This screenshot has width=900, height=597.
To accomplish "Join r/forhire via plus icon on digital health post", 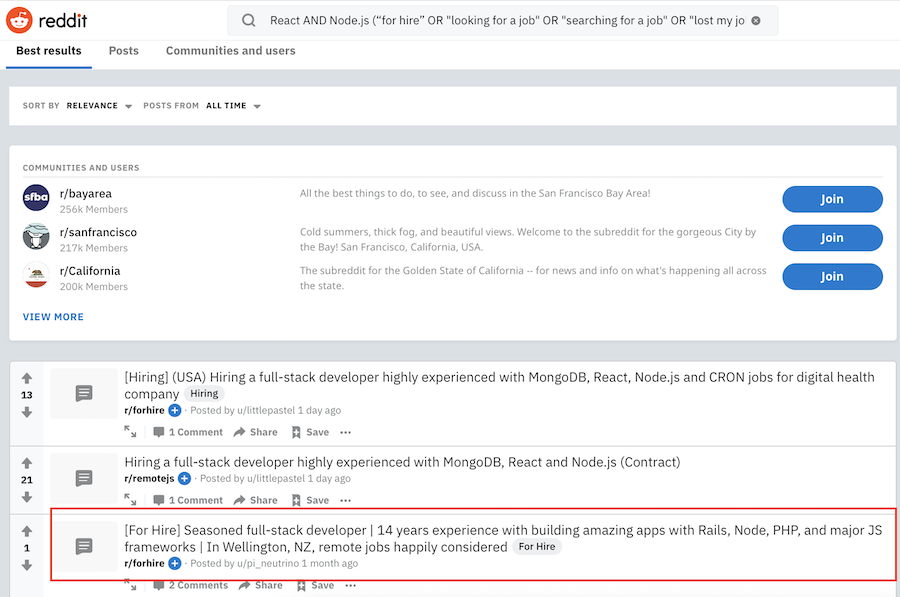I will tap(175, 410).
